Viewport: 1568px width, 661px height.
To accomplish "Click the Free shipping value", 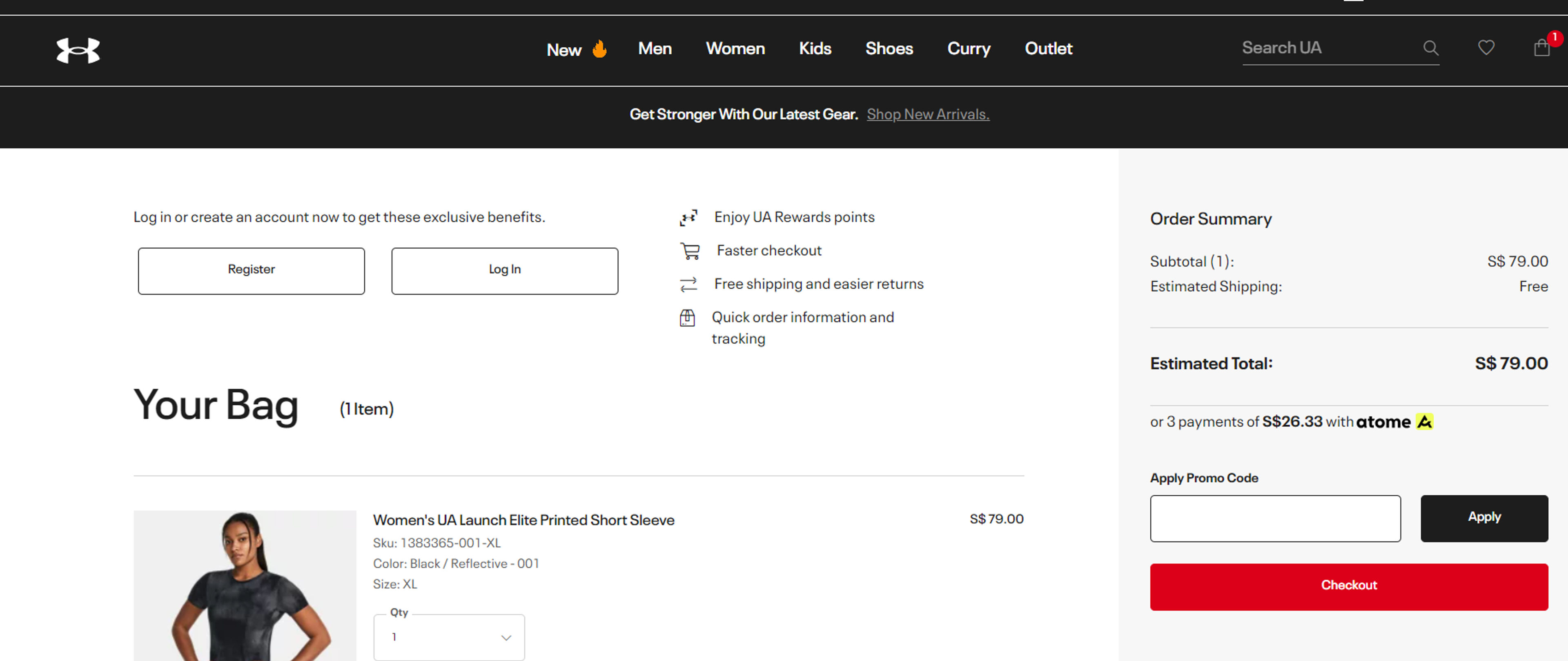I will [x=1533, y=286].
